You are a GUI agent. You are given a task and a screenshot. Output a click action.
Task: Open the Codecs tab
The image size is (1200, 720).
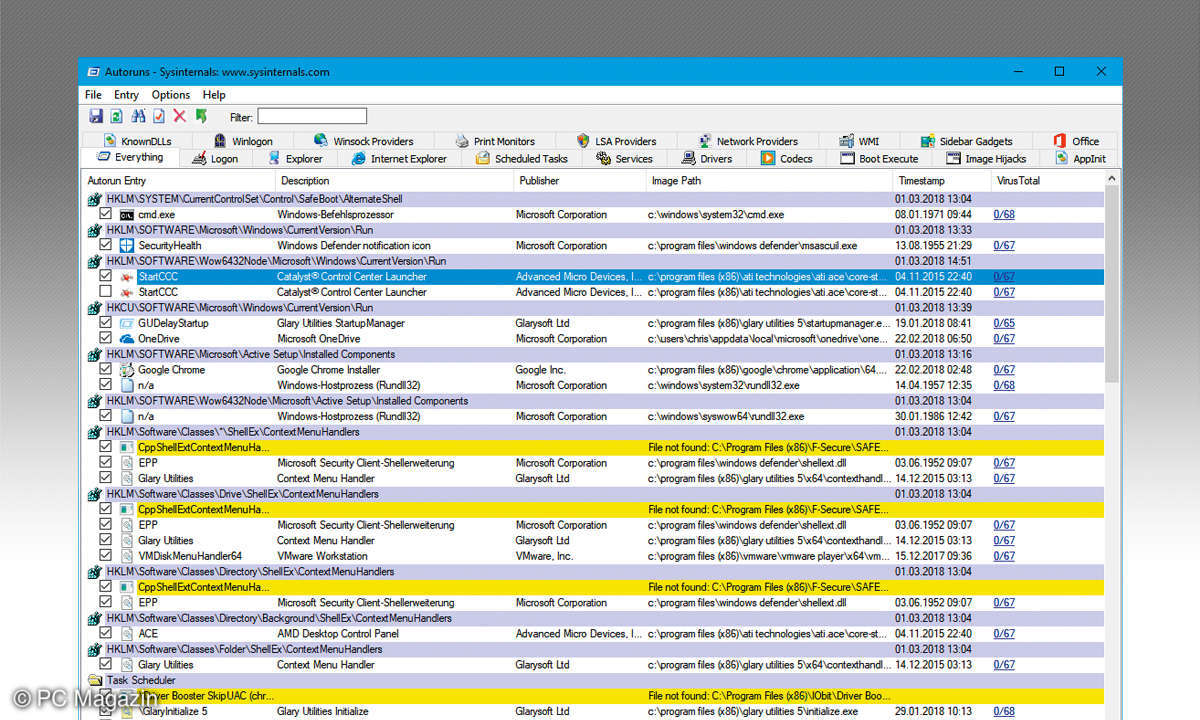coord(787,158)
